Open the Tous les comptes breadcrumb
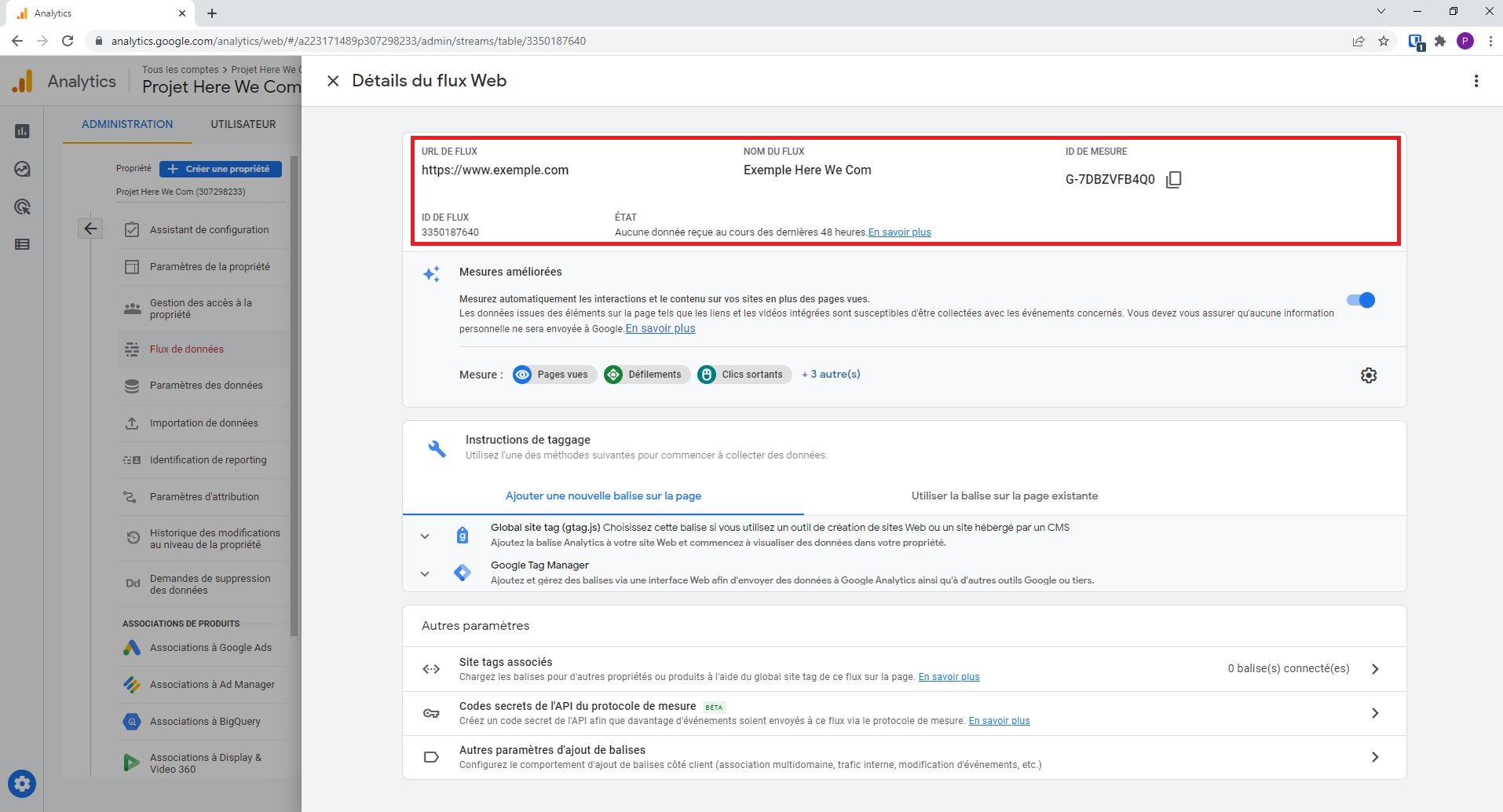Viewport: 1503px width, 812px height. [x=180, y=70]
